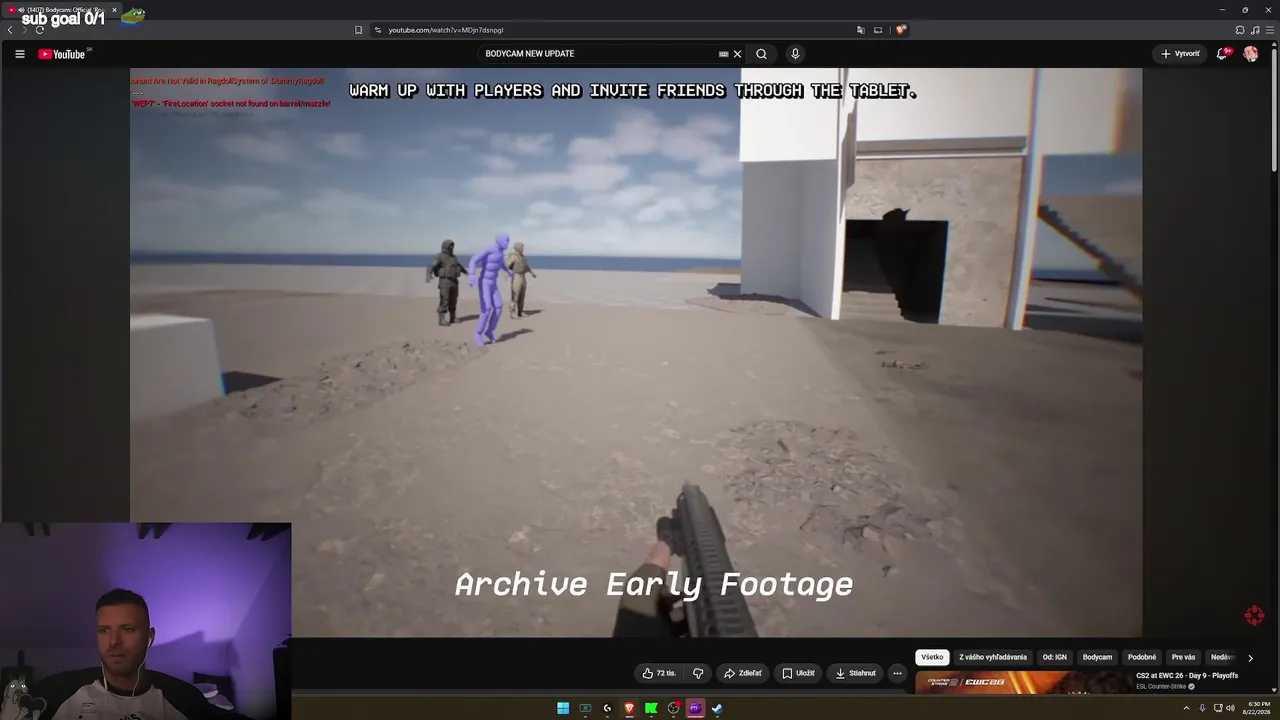Show more filter chips with right arrow
Screen dimensions: 1280x720
[x=1250, y=658]
